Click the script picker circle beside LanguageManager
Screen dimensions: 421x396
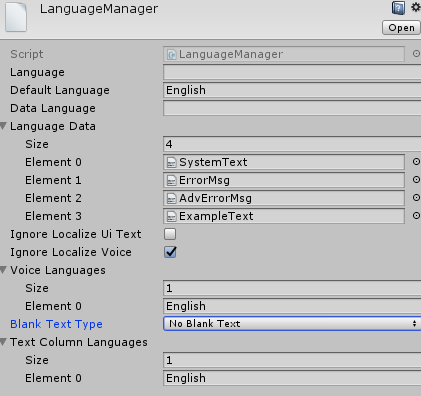416,54
